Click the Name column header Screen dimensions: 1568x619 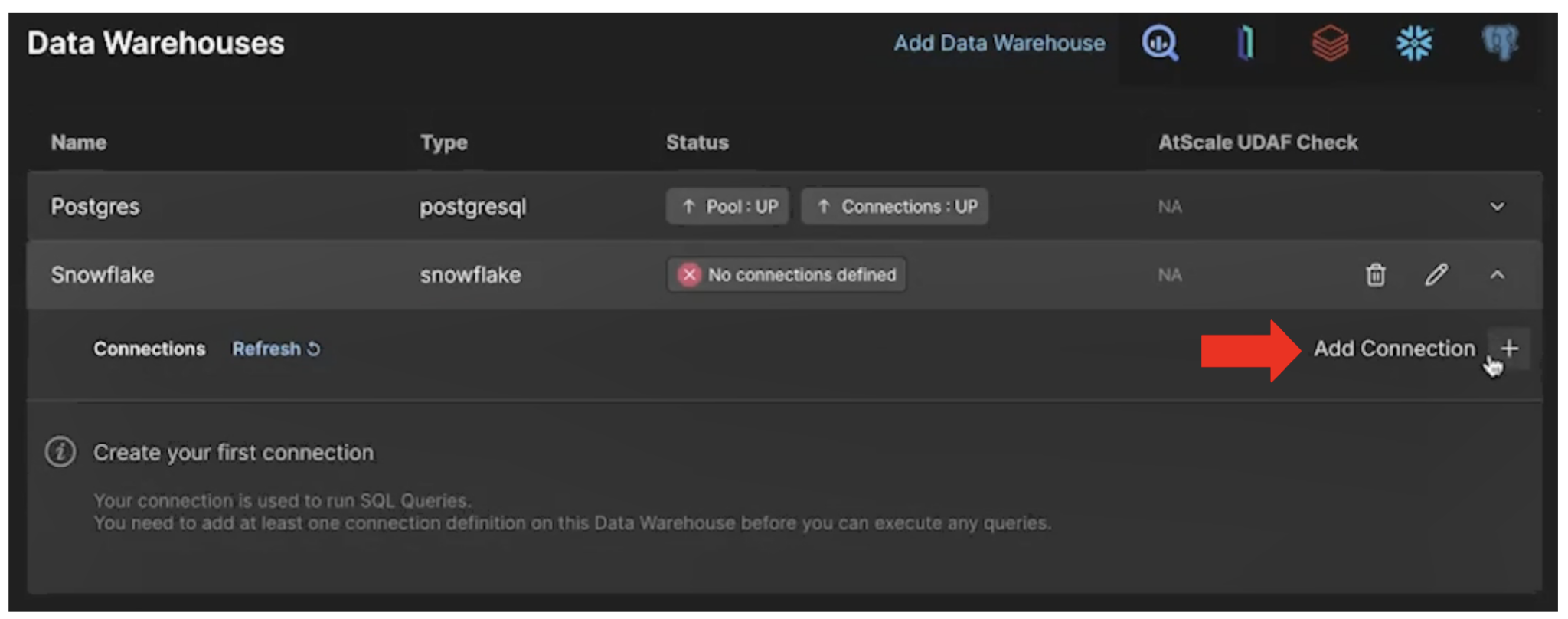click(x=78, y=142)
